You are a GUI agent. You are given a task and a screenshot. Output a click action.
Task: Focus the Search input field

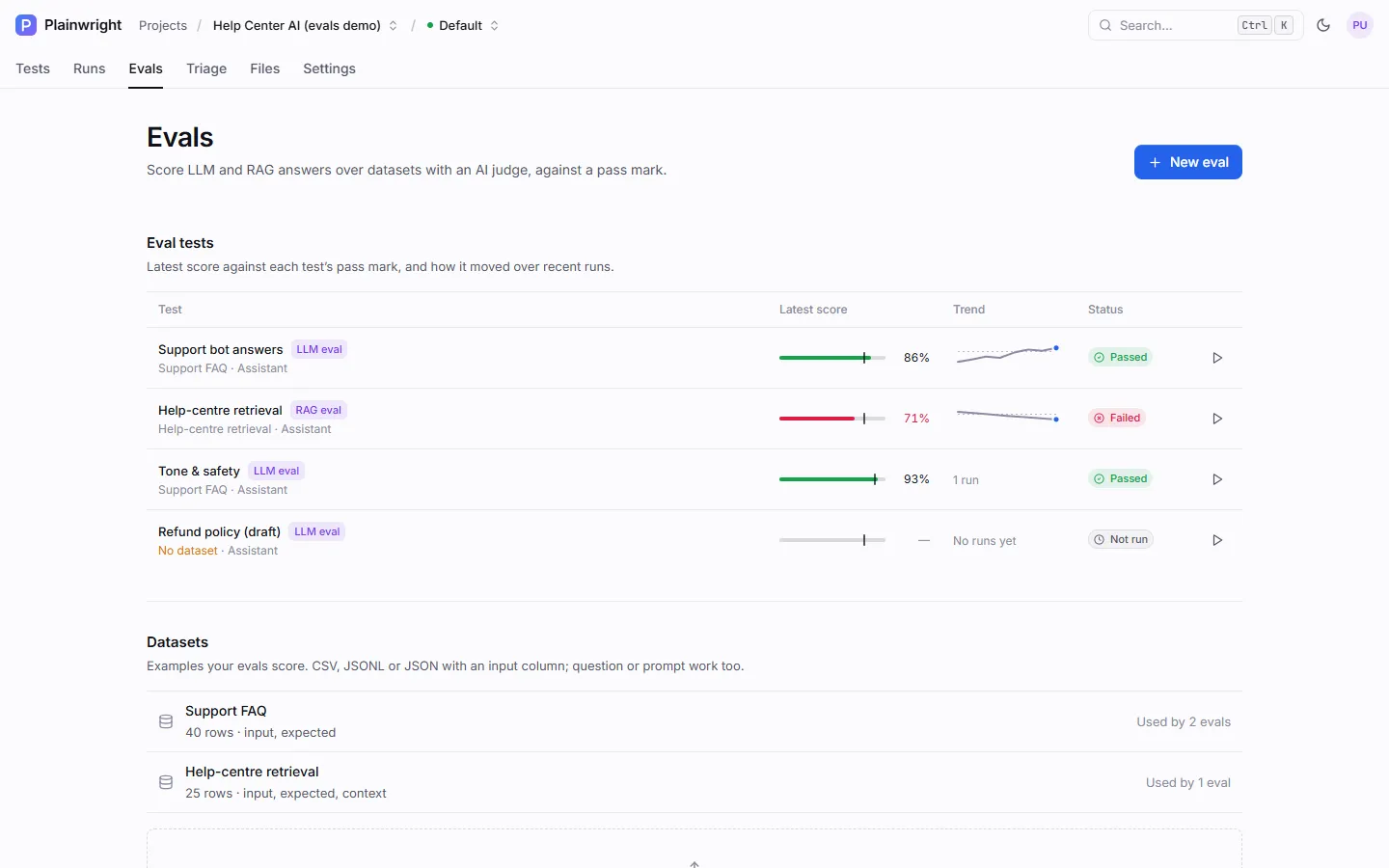(x=1195, y=25)
